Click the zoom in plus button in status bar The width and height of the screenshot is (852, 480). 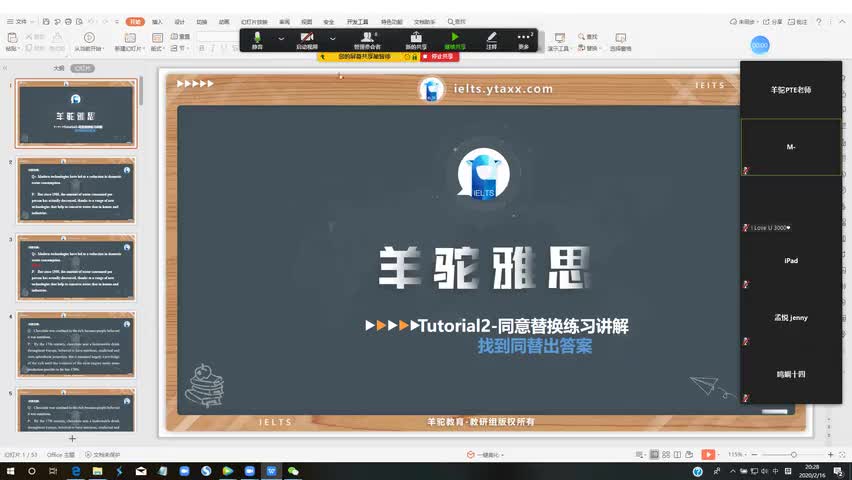pyautogui.click(x=830, y=454)
